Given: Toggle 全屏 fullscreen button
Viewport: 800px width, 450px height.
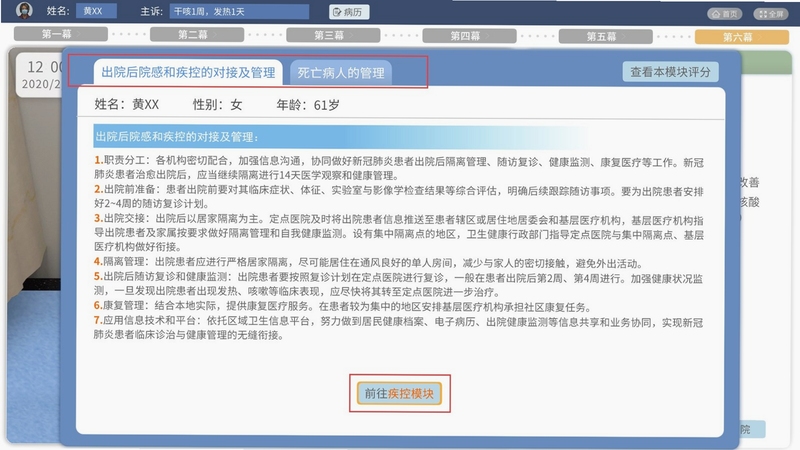Looking at the screenshot, I should [771, 14].
